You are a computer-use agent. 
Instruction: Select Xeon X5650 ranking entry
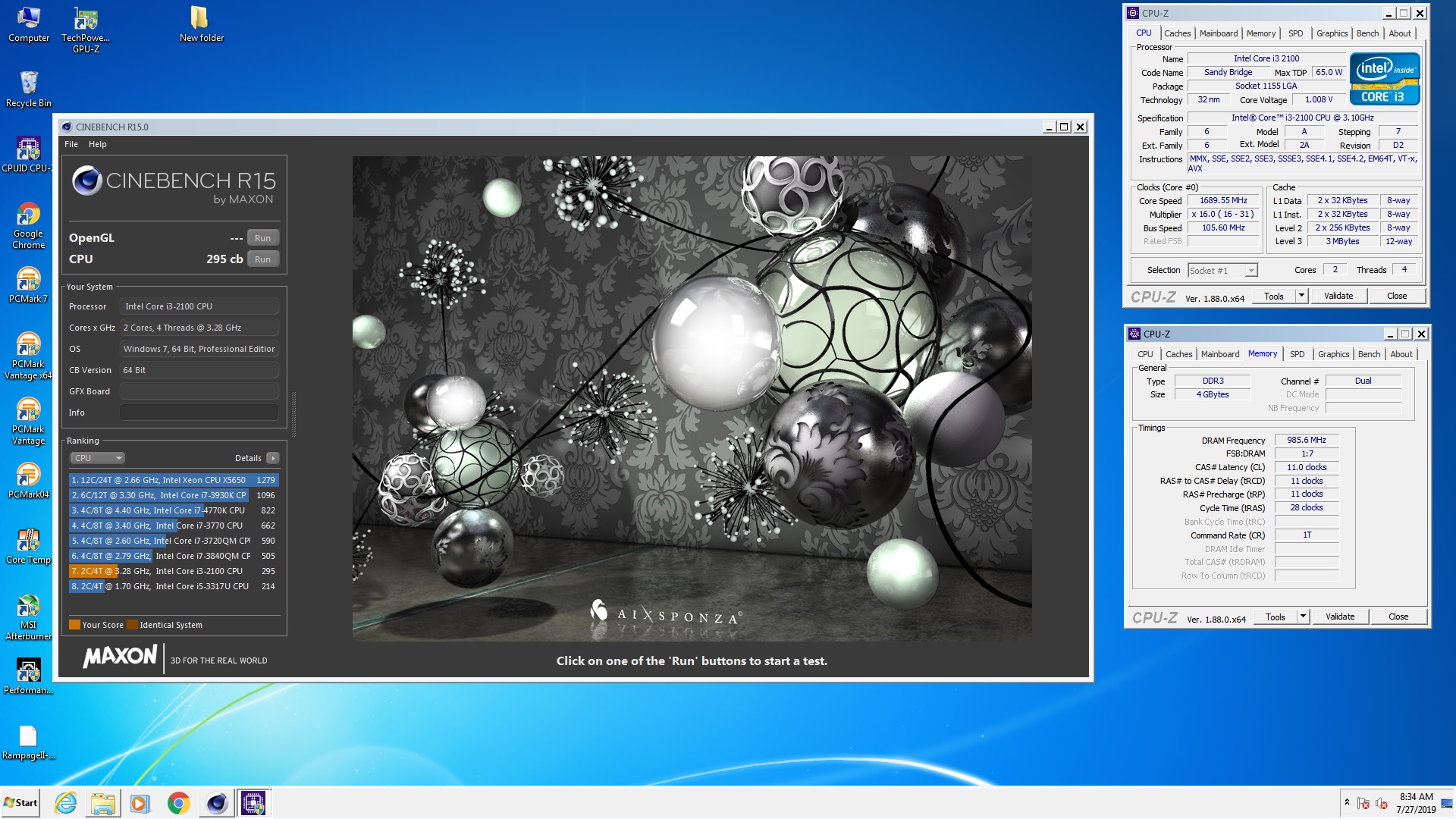[174, 480]
